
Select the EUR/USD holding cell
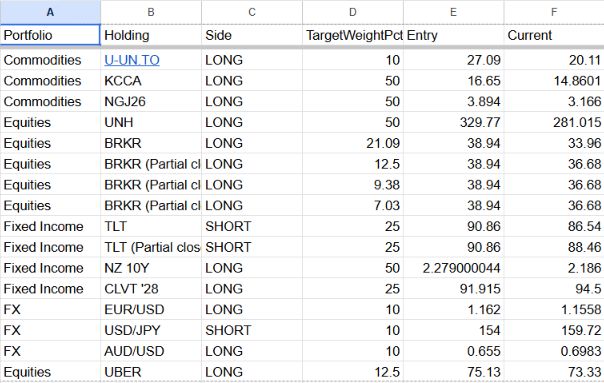coord(151,310)
